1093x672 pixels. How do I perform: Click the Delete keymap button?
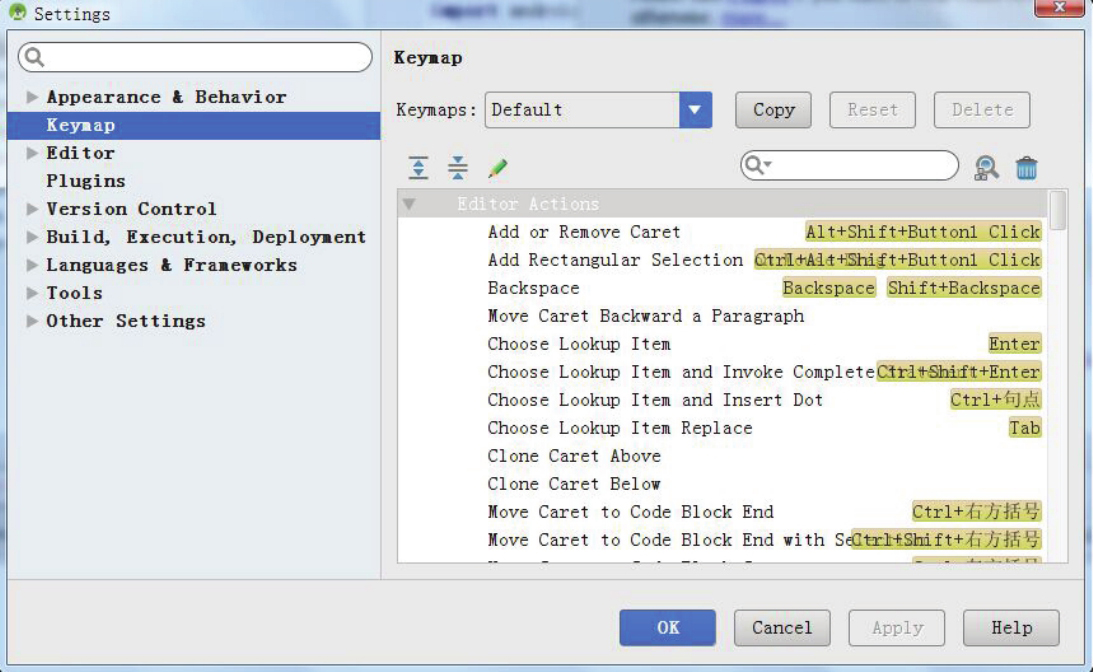[981, 109]
